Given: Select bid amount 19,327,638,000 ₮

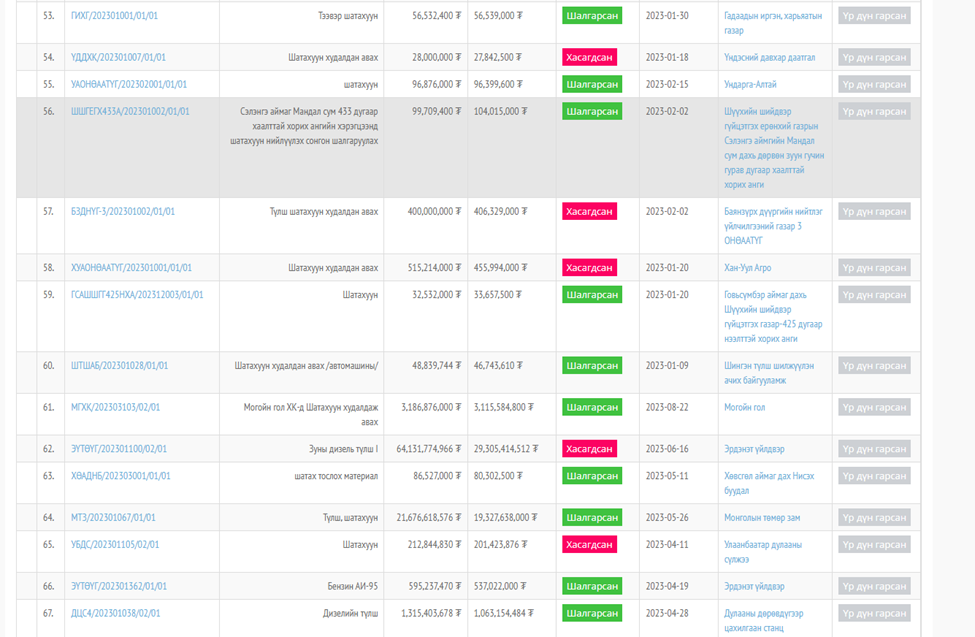Looking at the screenshot, I should [x=506, y=518].
